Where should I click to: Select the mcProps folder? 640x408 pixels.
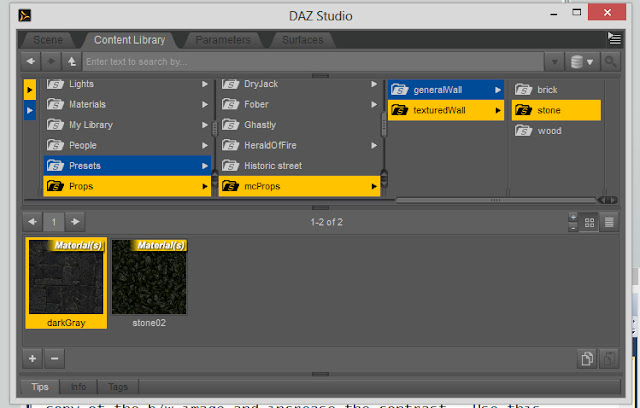pyautogui.click(x=300, y=186)
